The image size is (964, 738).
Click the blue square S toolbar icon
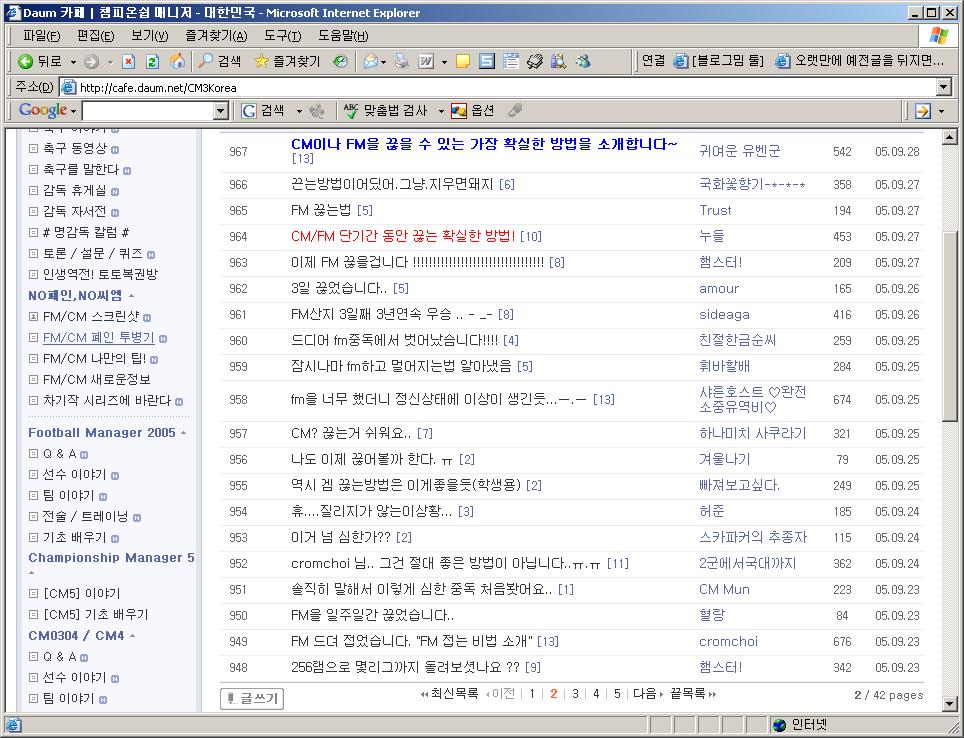tap(486, 61)
